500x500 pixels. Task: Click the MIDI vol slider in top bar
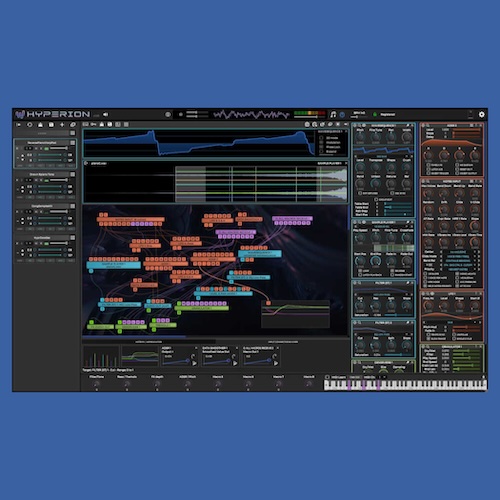(x=359, y=117)
